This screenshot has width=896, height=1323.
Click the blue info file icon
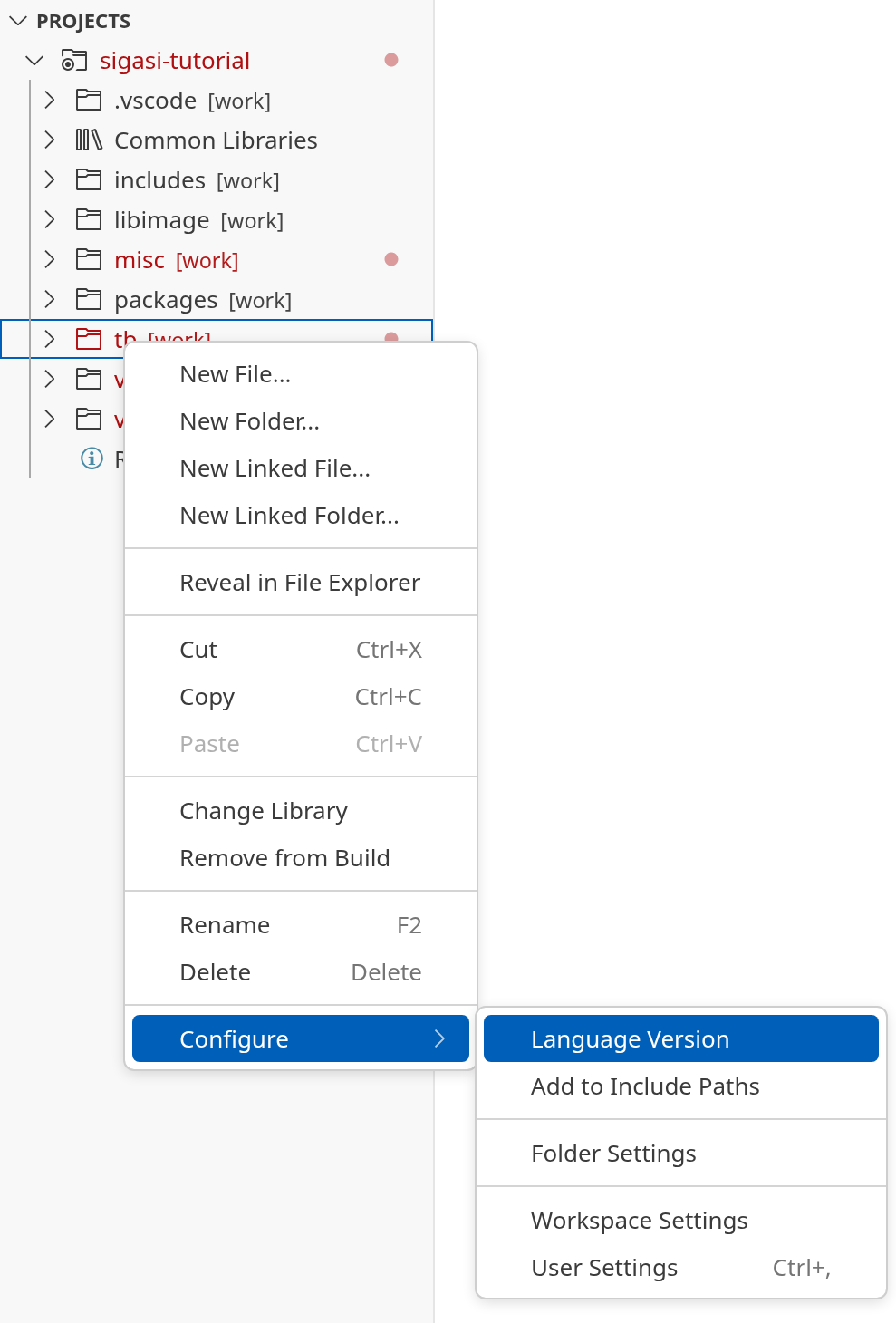pos(92,459)
